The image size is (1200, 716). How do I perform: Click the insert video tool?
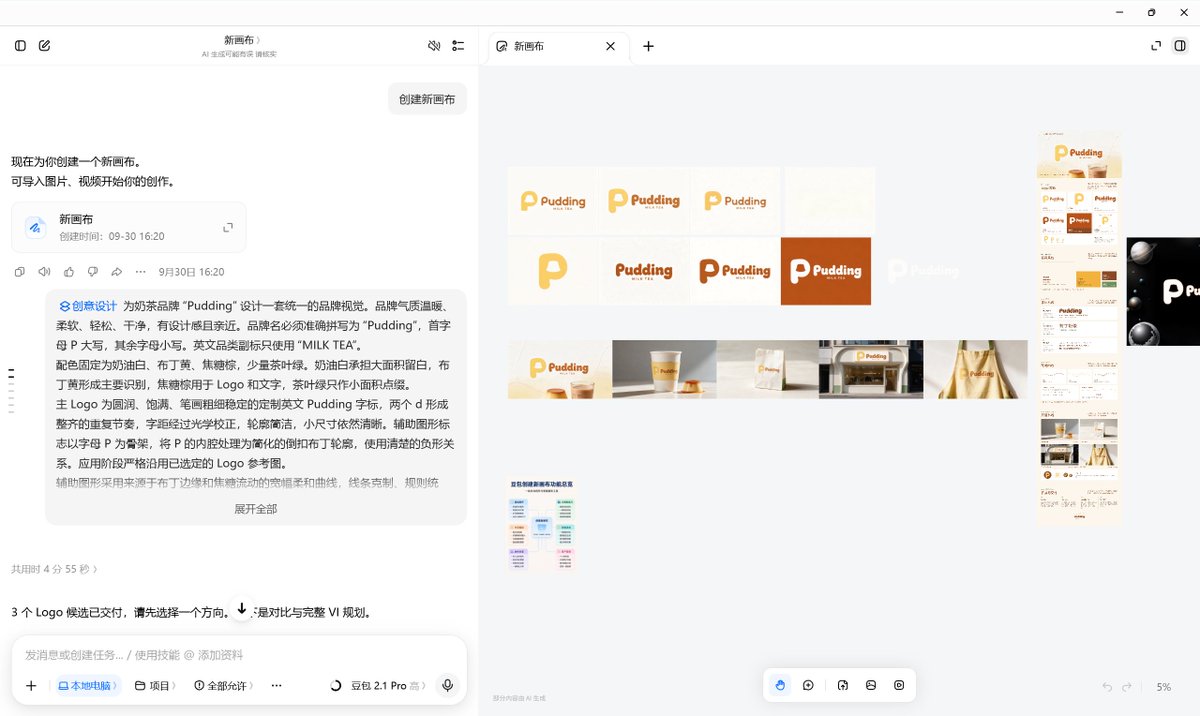coord(899,685)
